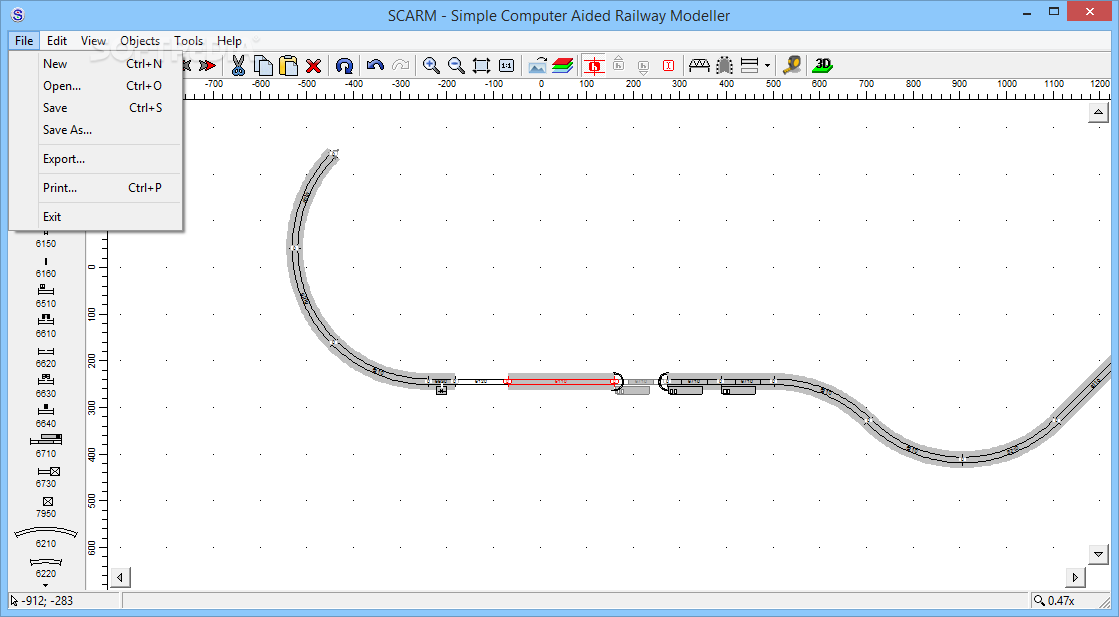Switch to the green 3D view icon

point(823,66)
